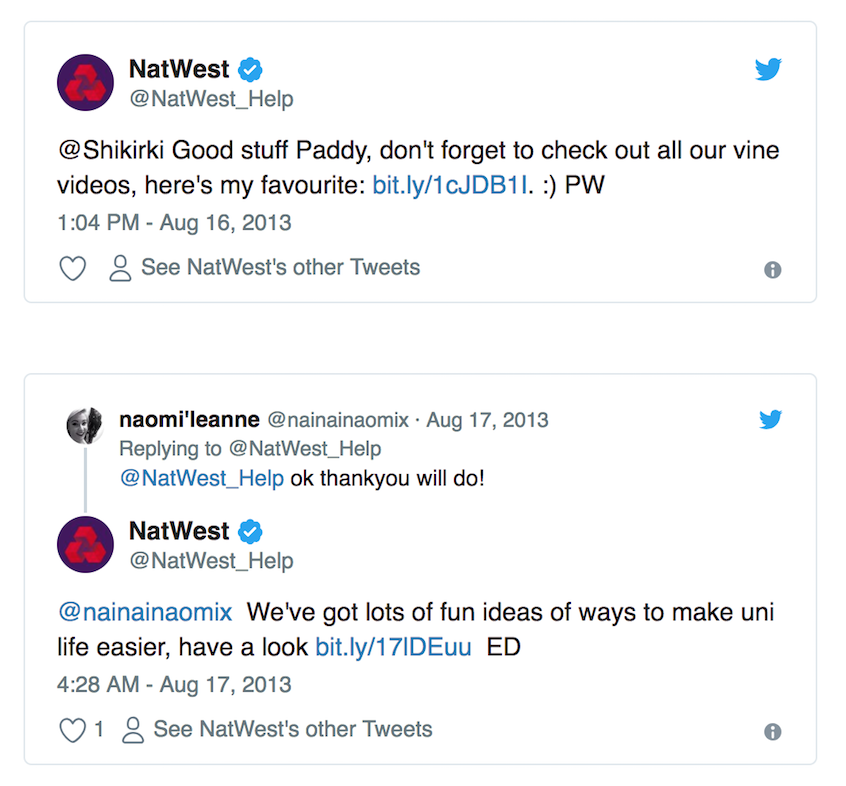
Task: Open the 1:04 PM - Aug 16, 2013 timestamp
Action: click(174, 222)
